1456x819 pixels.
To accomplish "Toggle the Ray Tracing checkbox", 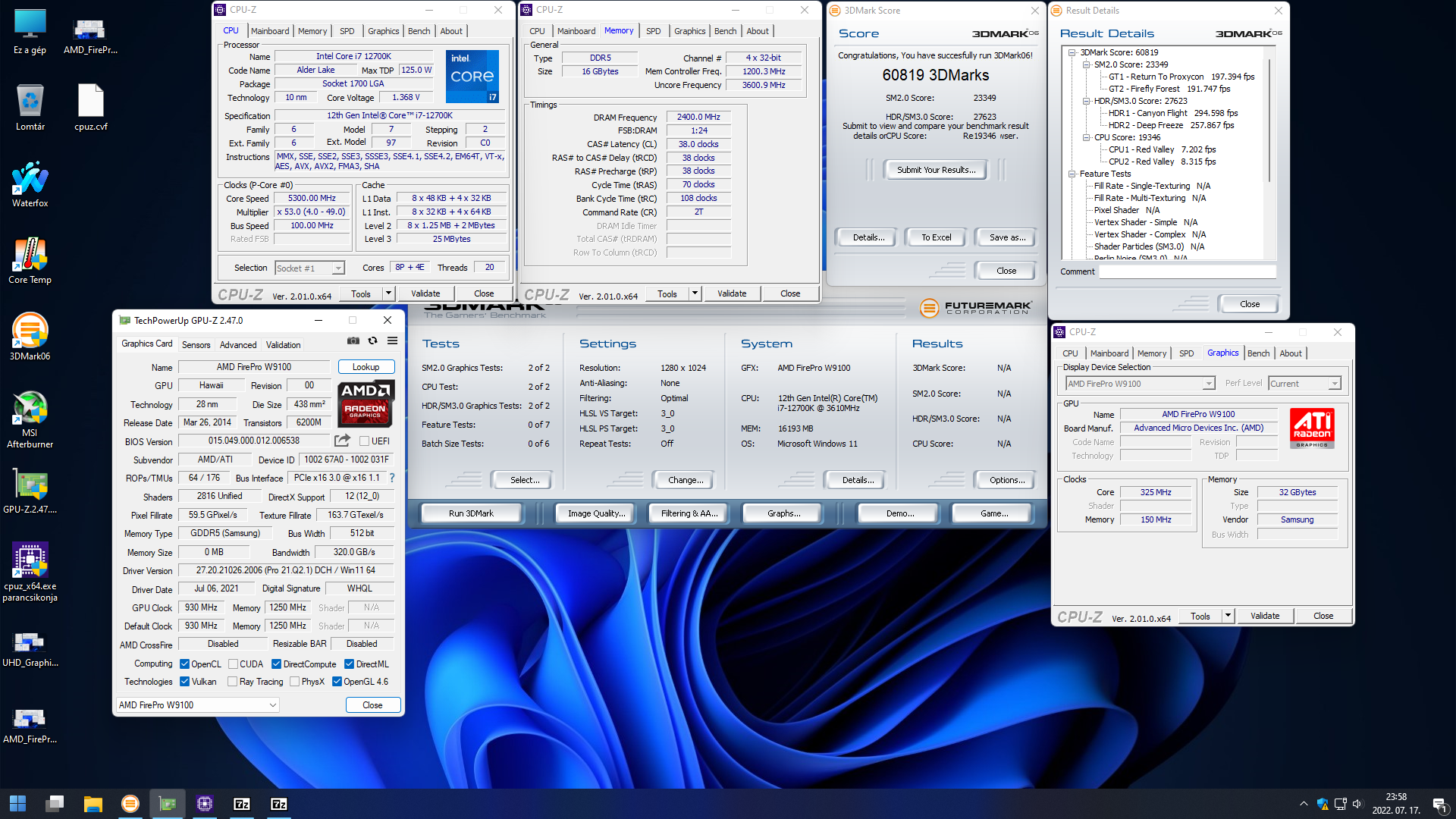I will [x=233, y=682].
